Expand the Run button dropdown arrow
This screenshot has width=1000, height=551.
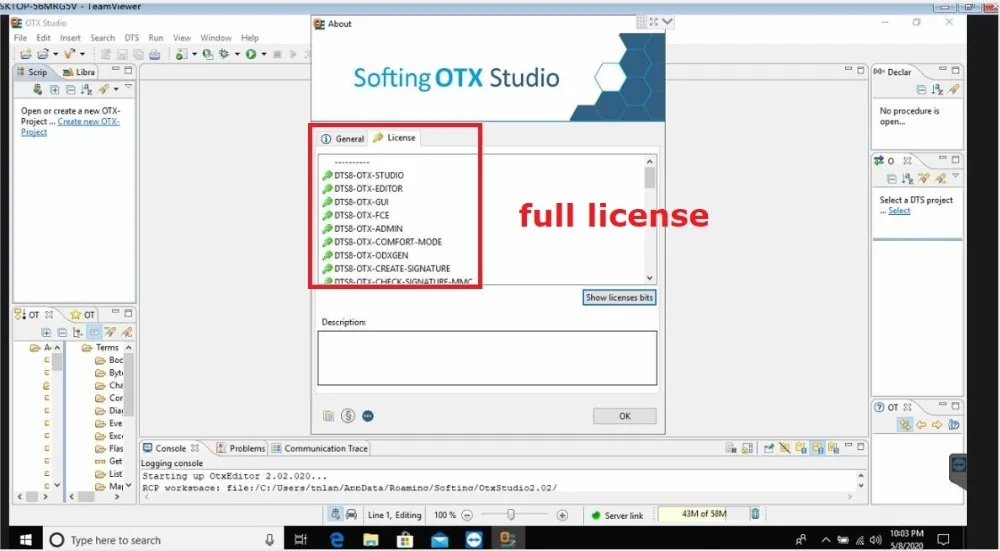[x=264, y=54]
